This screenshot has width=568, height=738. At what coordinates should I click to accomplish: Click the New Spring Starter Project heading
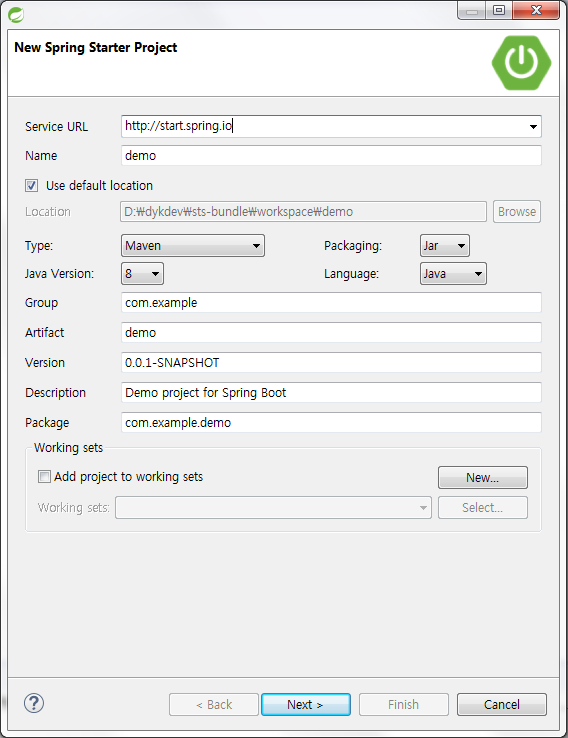(96, 48)
